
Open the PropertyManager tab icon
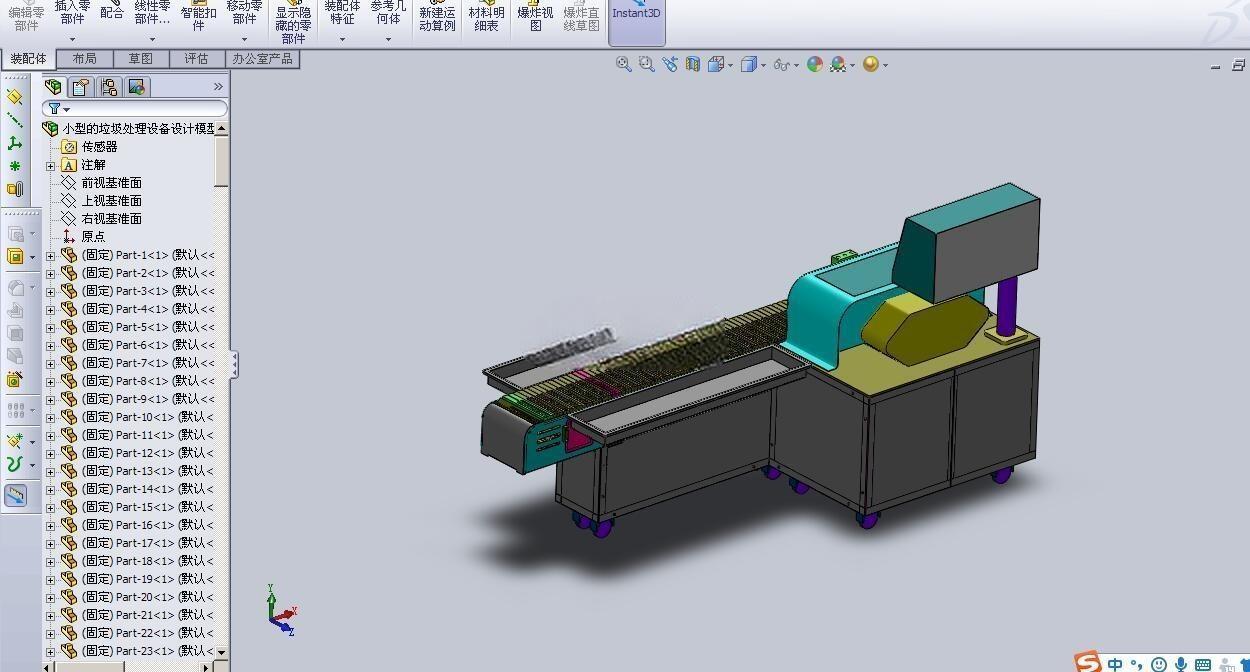coord(82,87)
